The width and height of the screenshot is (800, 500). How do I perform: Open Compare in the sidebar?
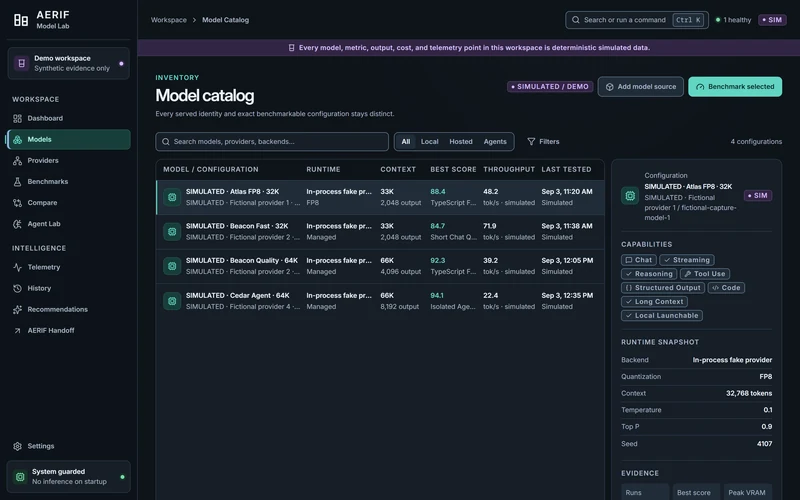[68, 203]
